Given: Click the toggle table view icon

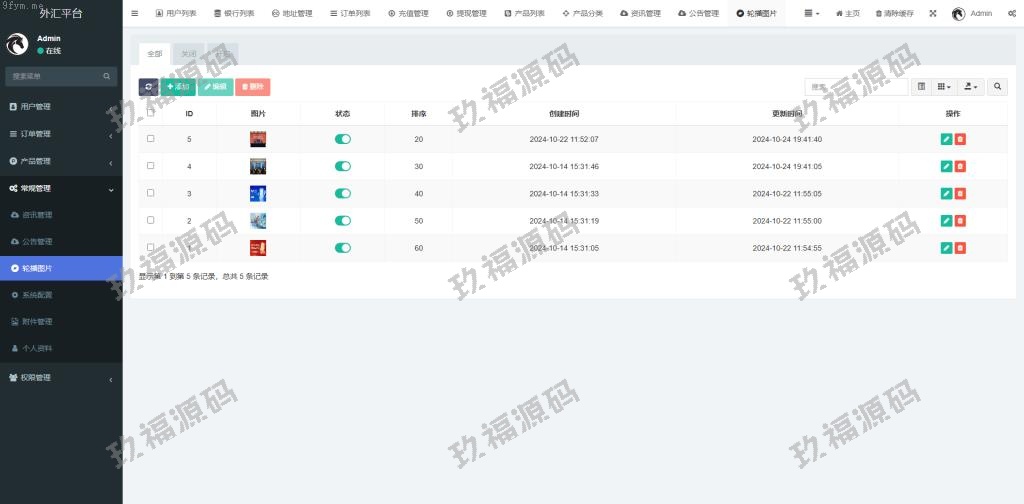Looking at the screenshot, I should (921, 87).
